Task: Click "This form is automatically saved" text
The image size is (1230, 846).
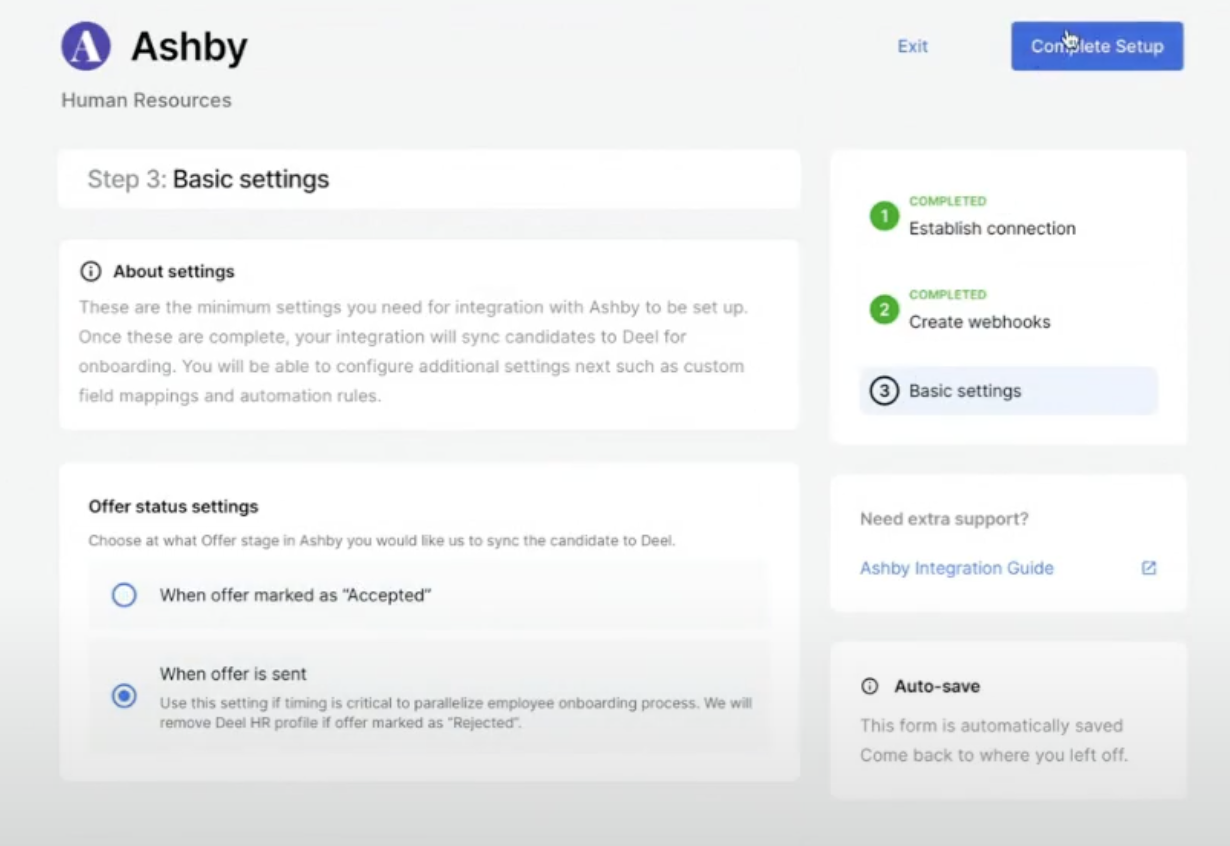Action: point(991,725)
